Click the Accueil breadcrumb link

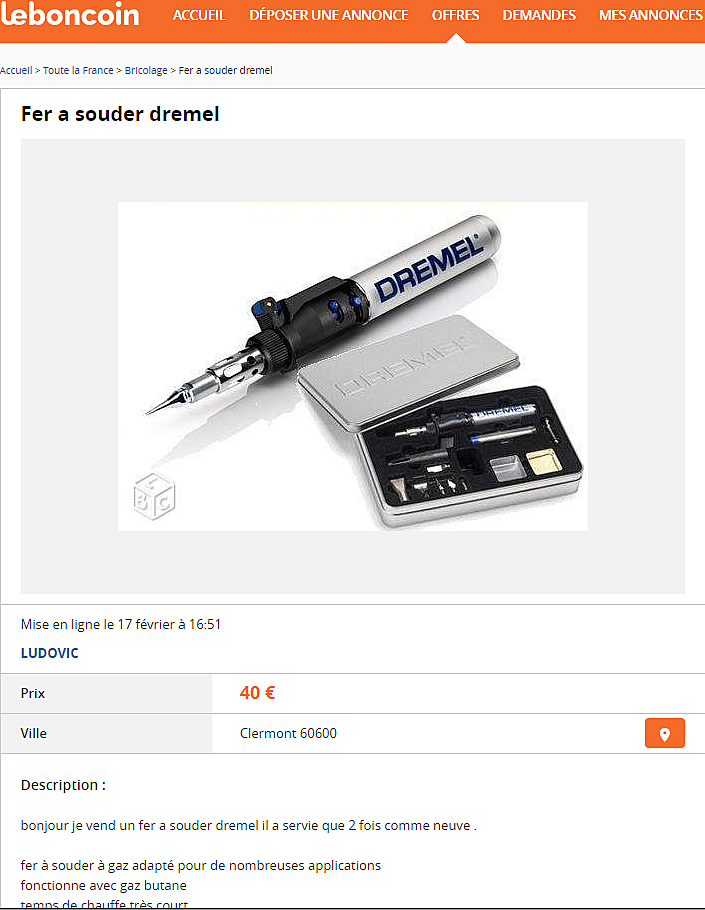(16, 70)
